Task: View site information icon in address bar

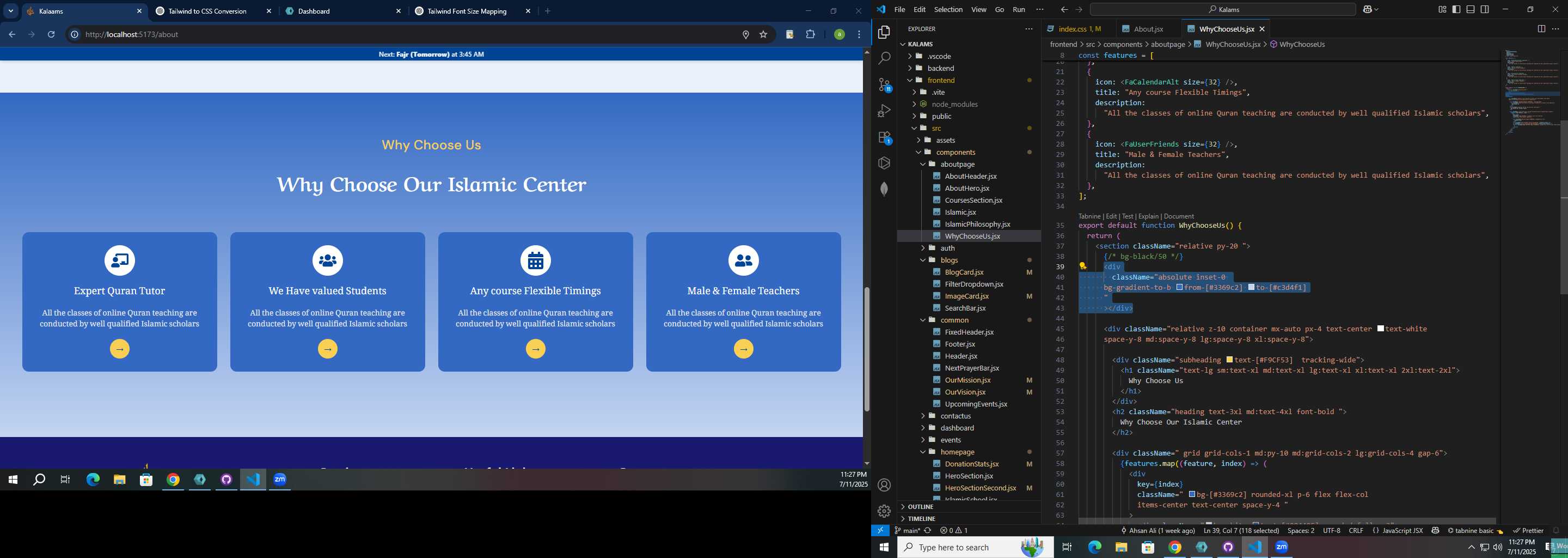Action: (74, 34)
